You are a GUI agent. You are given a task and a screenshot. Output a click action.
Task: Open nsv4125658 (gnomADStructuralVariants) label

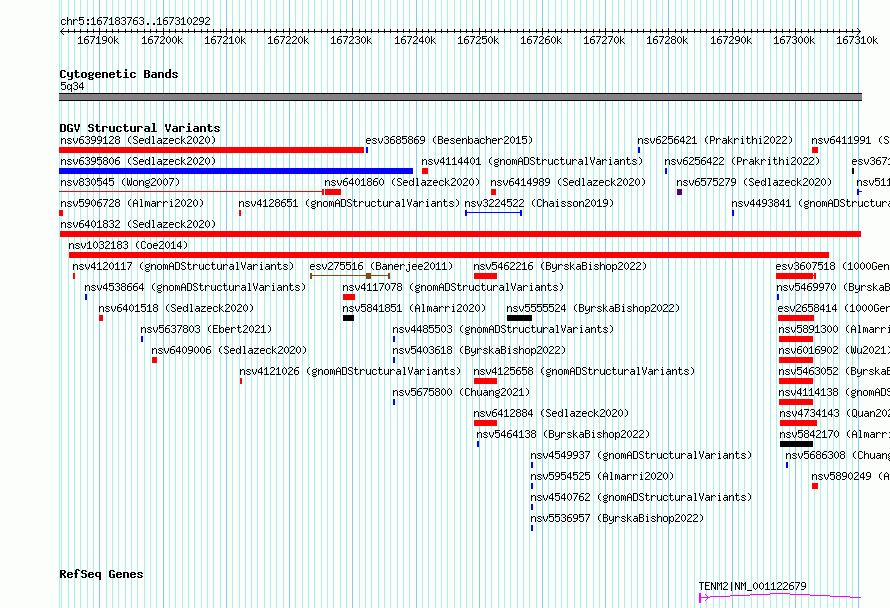coord(585,371)
